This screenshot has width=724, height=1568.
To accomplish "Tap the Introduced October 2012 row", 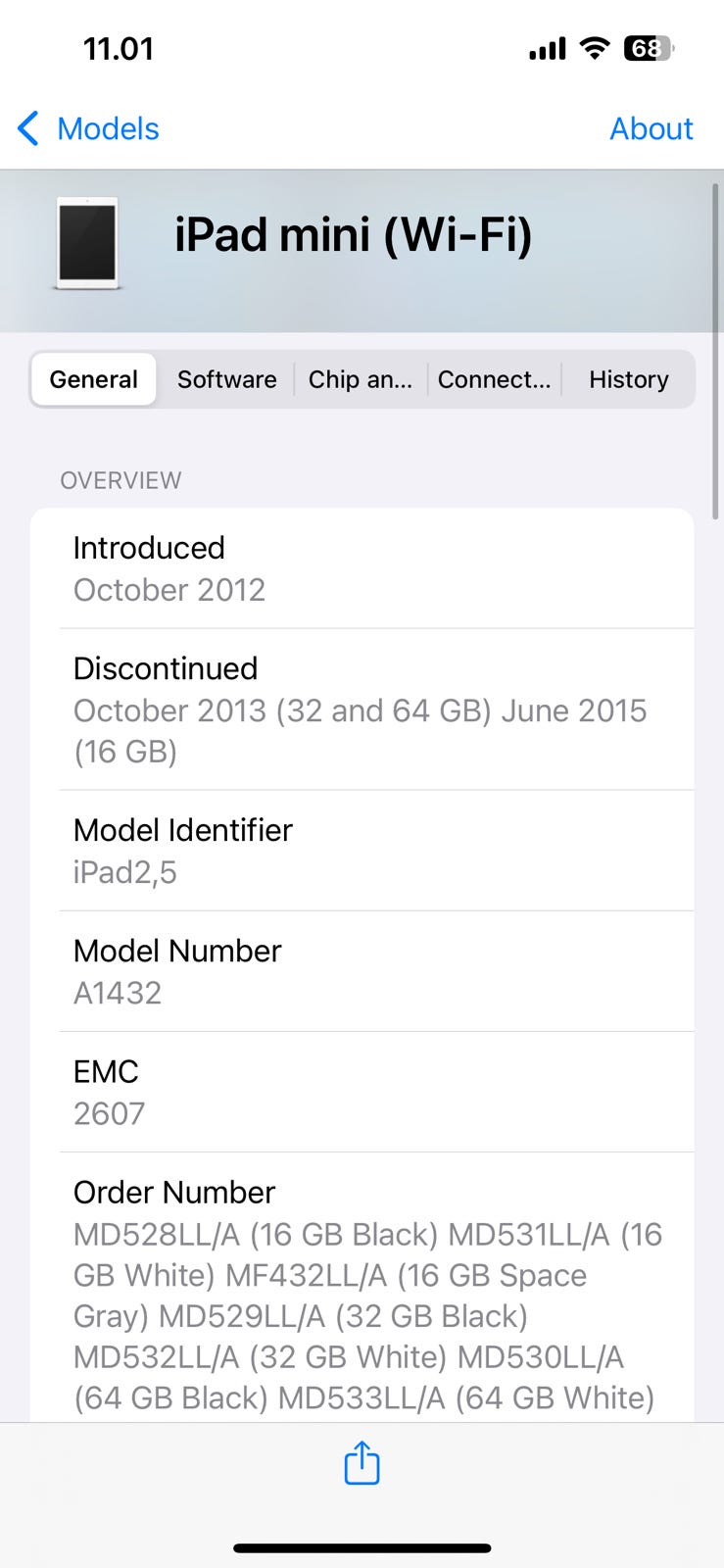I will click(362, 568).
